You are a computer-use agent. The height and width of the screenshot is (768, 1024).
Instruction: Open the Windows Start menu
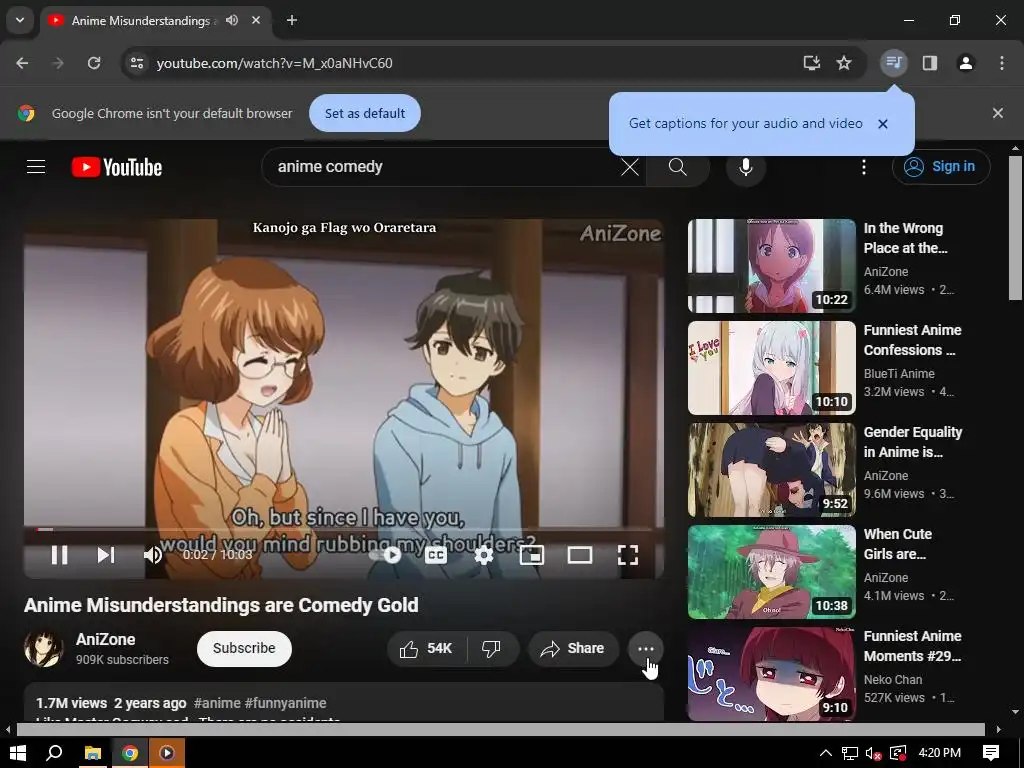point(18,753)
